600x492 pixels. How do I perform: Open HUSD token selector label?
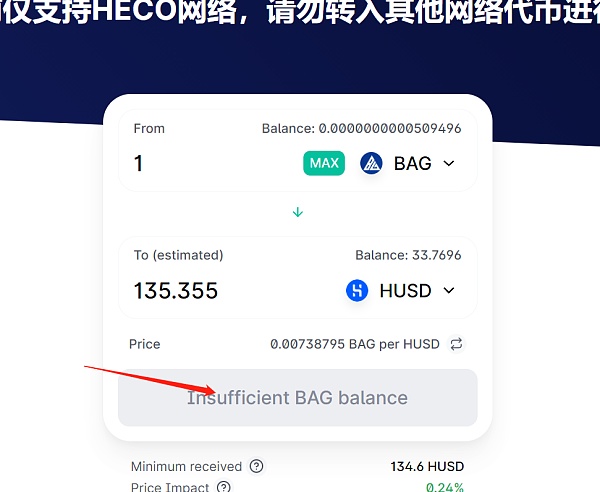point(405,290)
